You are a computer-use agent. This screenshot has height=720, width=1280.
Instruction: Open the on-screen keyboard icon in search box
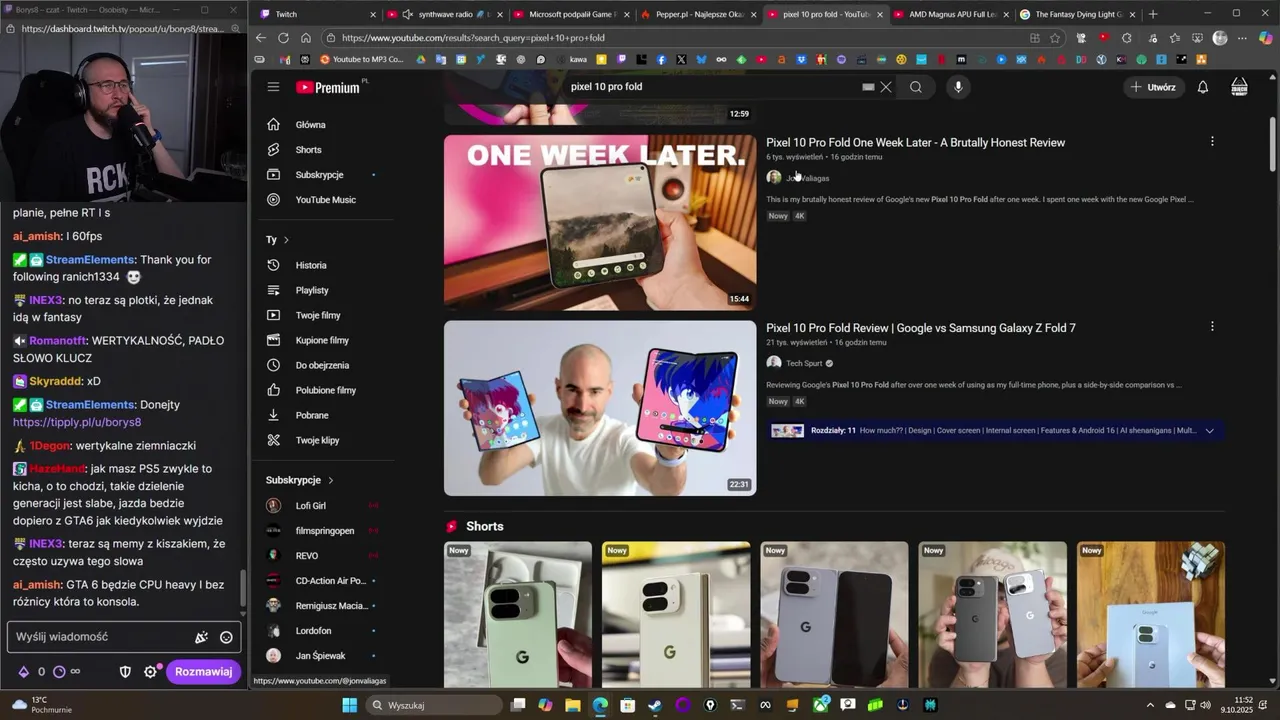point(868,87)
